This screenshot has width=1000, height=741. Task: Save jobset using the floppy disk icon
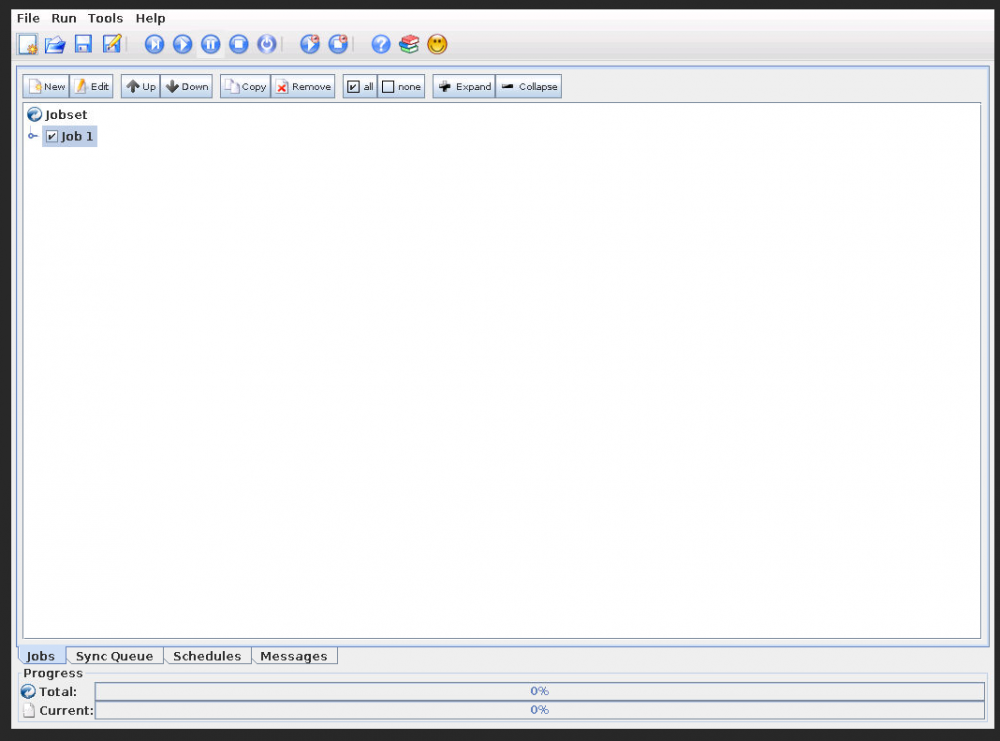[x=84, y=44]
